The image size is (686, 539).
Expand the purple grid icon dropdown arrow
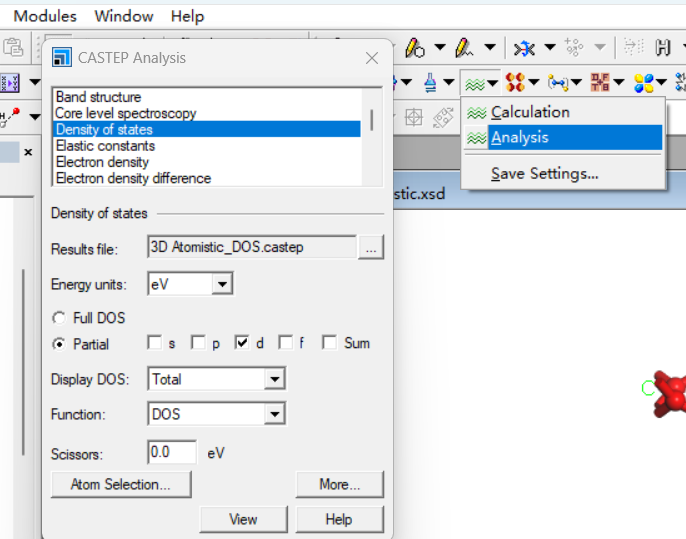[x=35, y=82]
